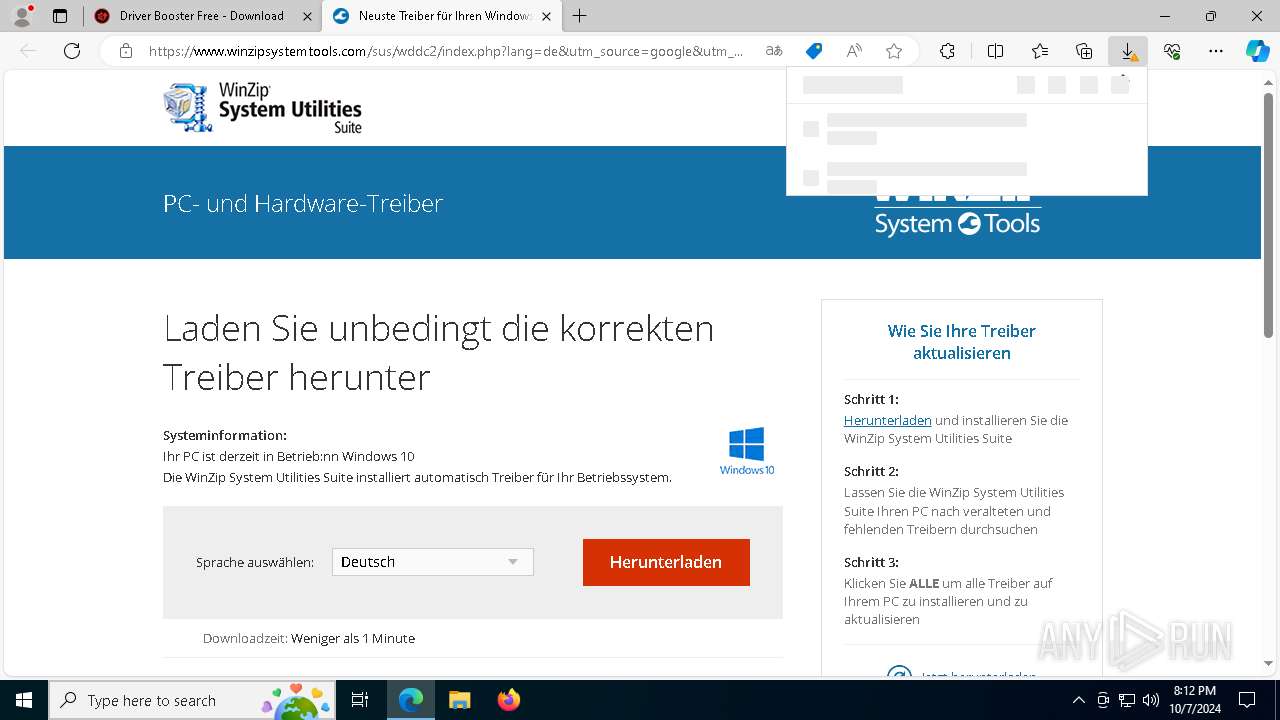Image resolution: width=1280 pixels, height=720 pixels.
Task: Open the Edge profile icon
Action: pyautogui.click(x=22, y=16)
